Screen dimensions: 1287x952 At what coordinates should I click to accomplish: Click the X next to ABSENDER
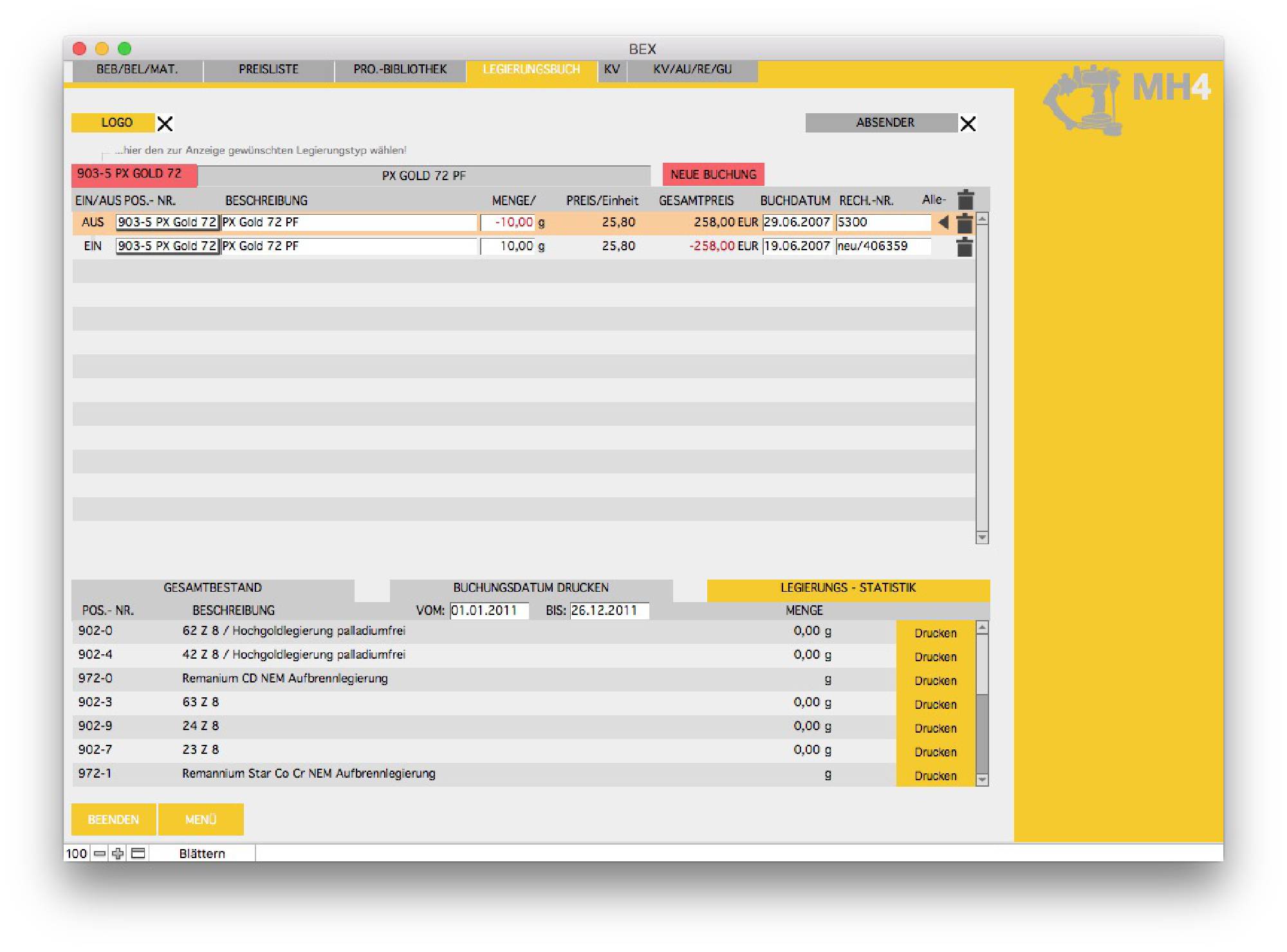click(x=968, y=124)
